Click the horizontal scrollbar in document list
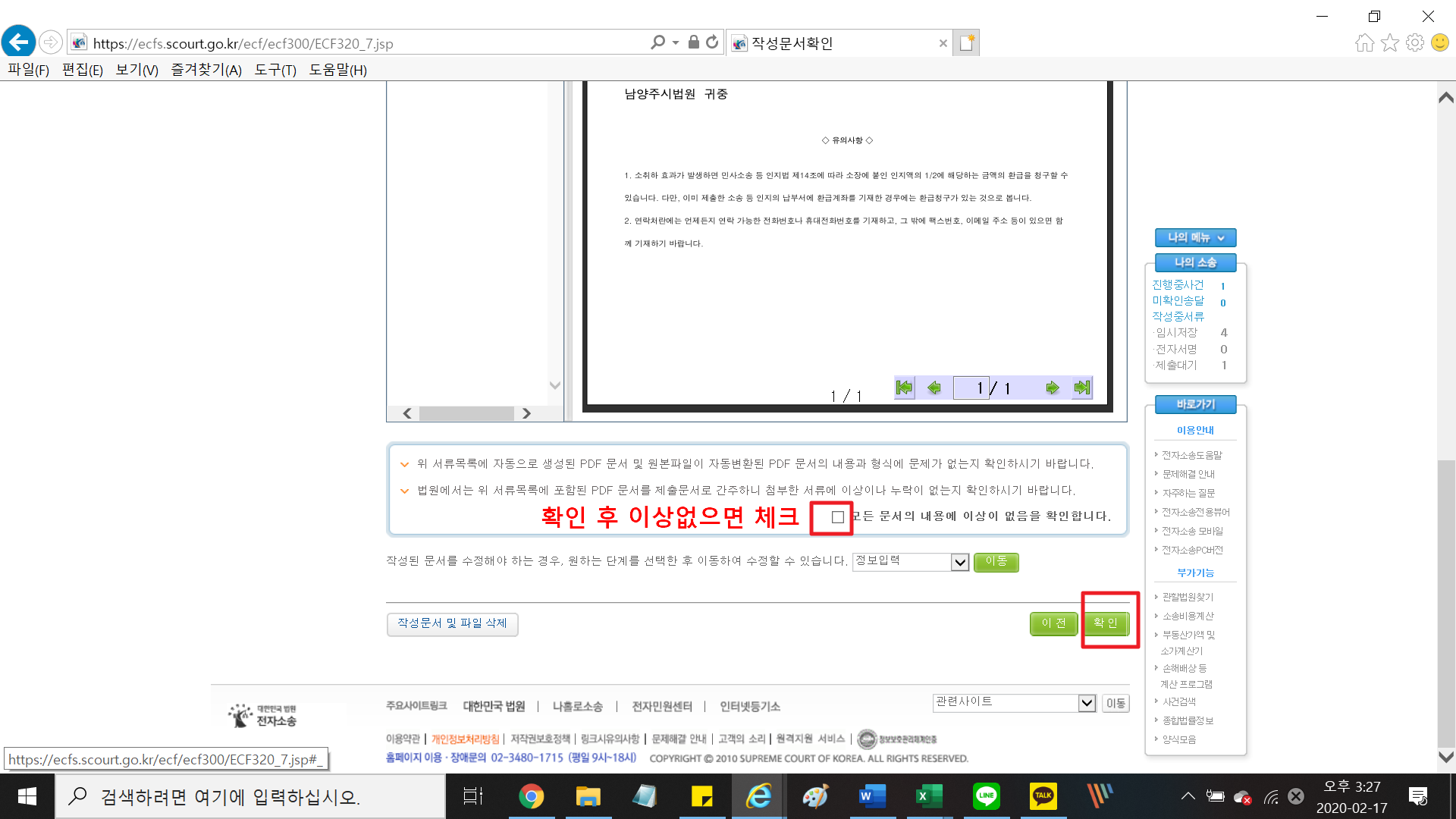This screenshot has height=819, width=1456. pos(466,413)
